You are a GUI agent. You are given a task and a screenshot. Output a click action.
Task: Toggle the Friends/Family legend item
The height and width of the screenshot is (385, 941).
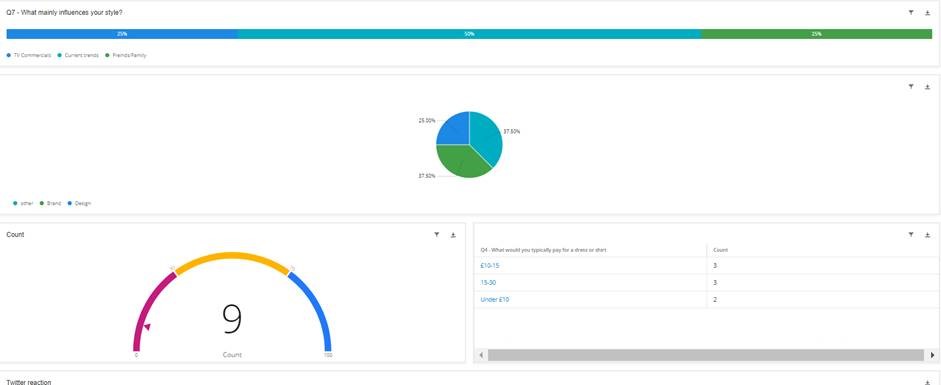125,55
